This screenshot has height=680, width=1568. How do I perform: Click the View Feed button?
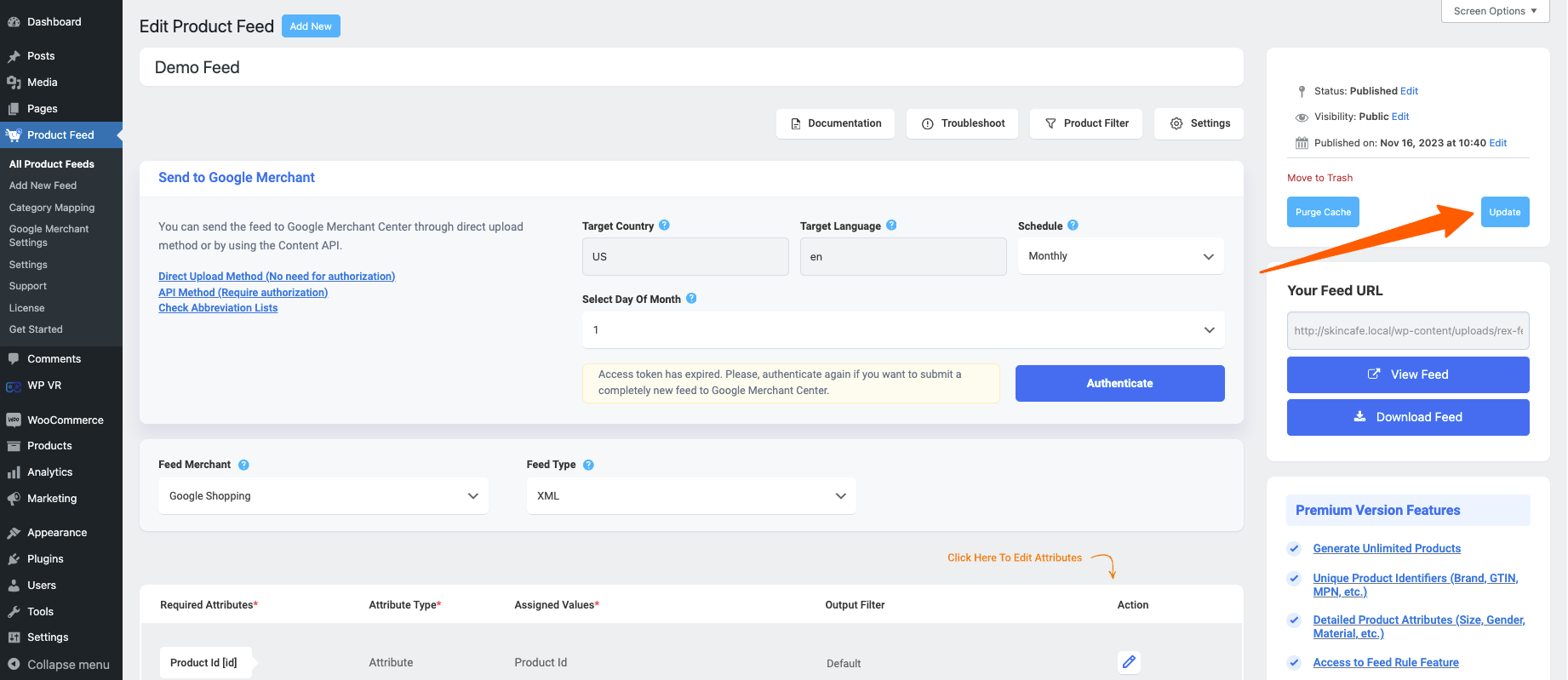pos(1408,374)
